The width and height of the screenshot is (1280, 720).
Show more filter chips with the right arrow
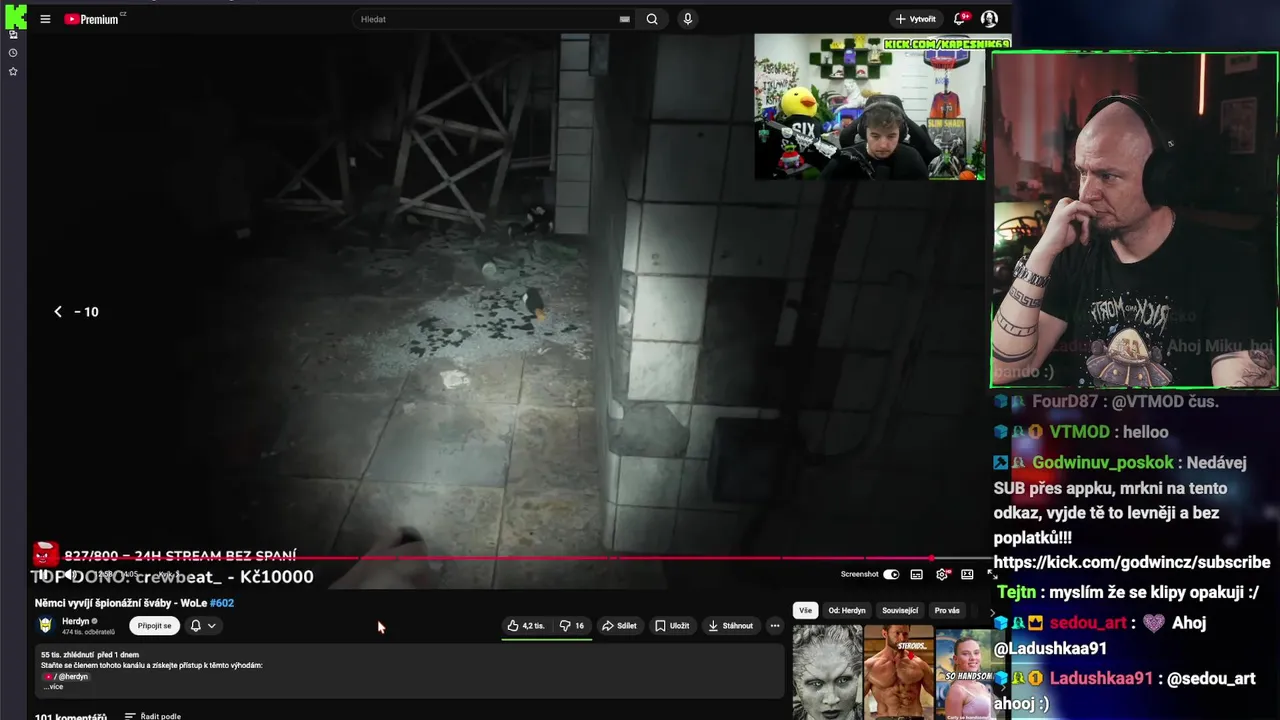993,611
